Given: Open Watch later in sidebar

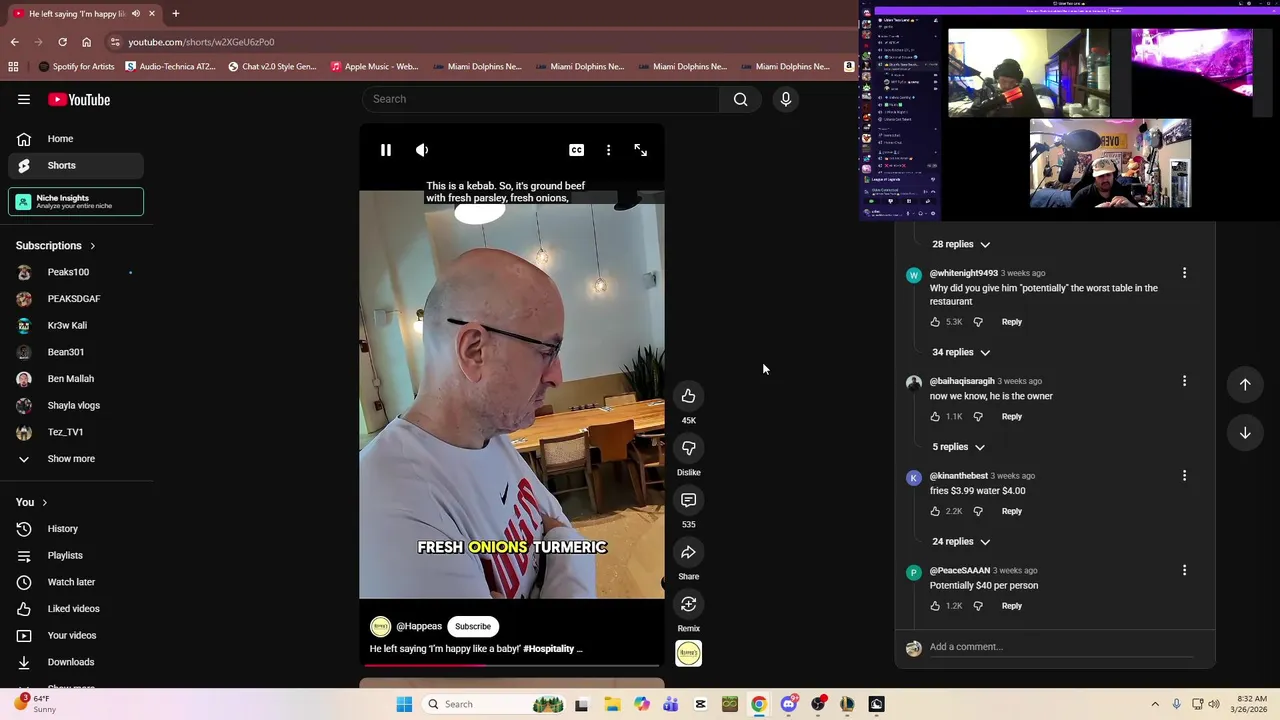Looking at the screenshot, I should [x=76, y=582].
